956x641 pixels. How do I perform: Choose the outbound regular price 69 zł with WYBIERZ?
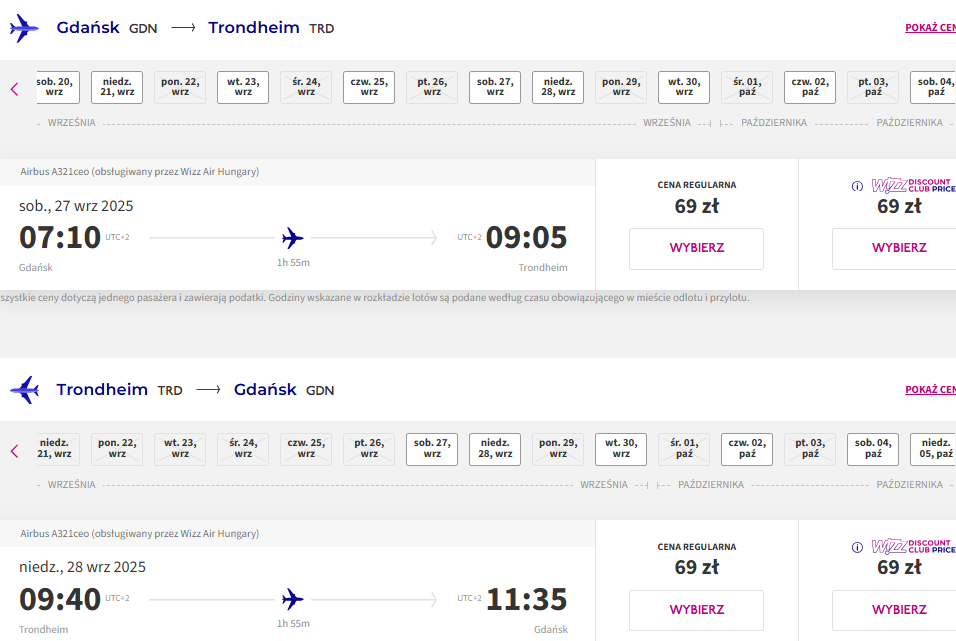click(696, 248)
